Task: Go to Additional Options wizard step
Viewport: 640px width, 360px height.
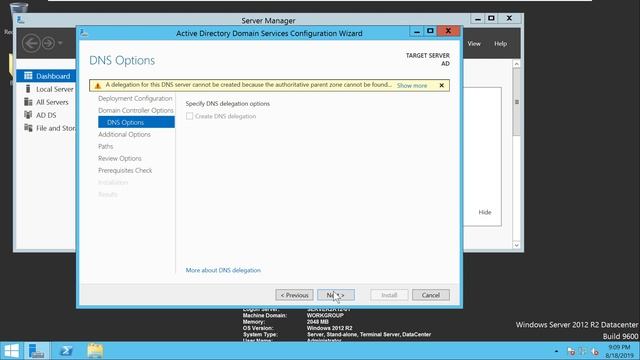Action: pyautogui.click(x=124, y=134)
